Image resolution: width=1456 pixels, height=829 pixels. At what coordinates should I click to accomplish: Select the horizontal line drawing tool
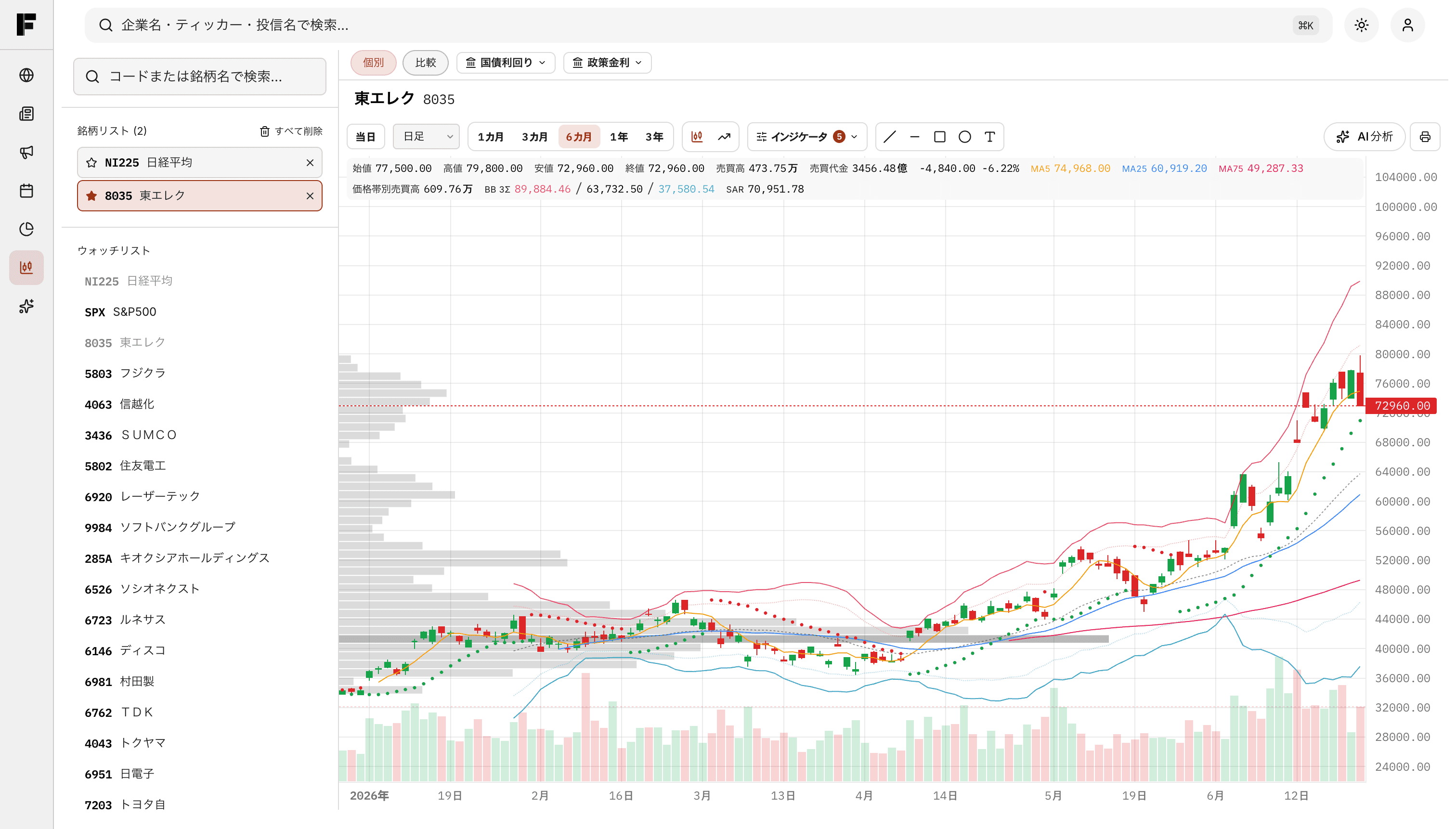click(x=914, y=137)
